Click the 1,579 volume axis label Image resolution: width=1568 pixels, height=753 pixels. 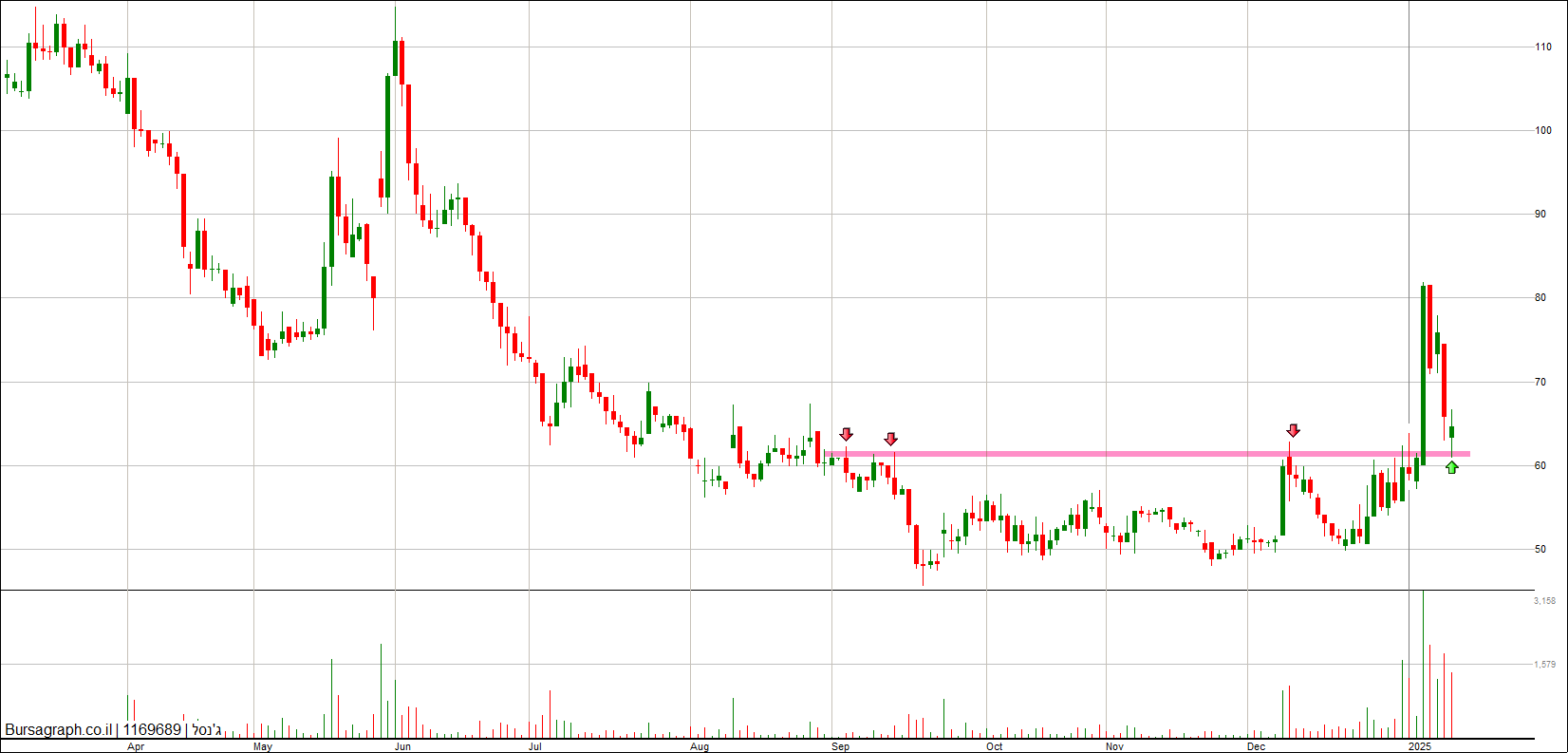tap(1544, 665)
